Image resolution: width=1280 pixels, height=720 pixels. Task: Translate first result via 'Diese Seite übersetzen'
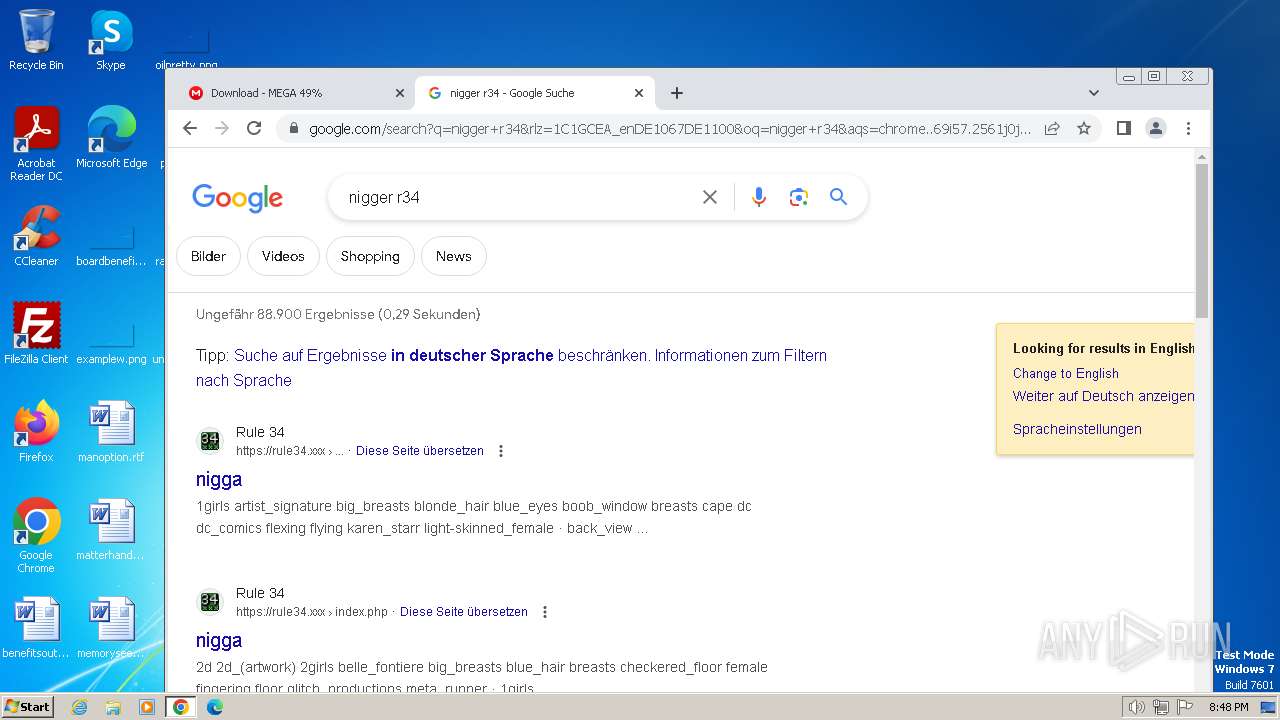(420, 451)
